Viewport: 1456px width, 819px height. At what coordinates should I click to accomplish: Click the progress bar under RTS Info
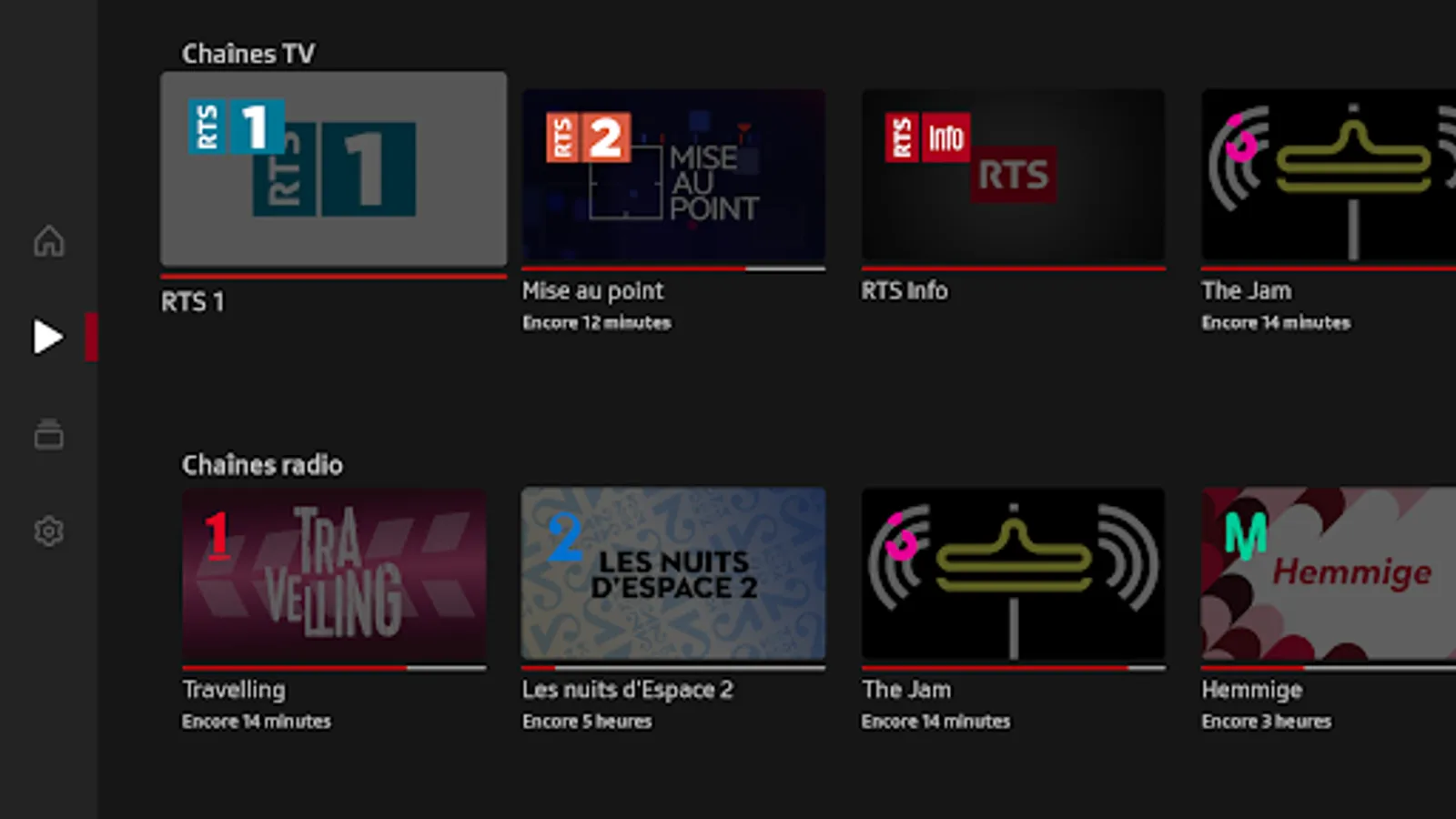click(1013, 268)
